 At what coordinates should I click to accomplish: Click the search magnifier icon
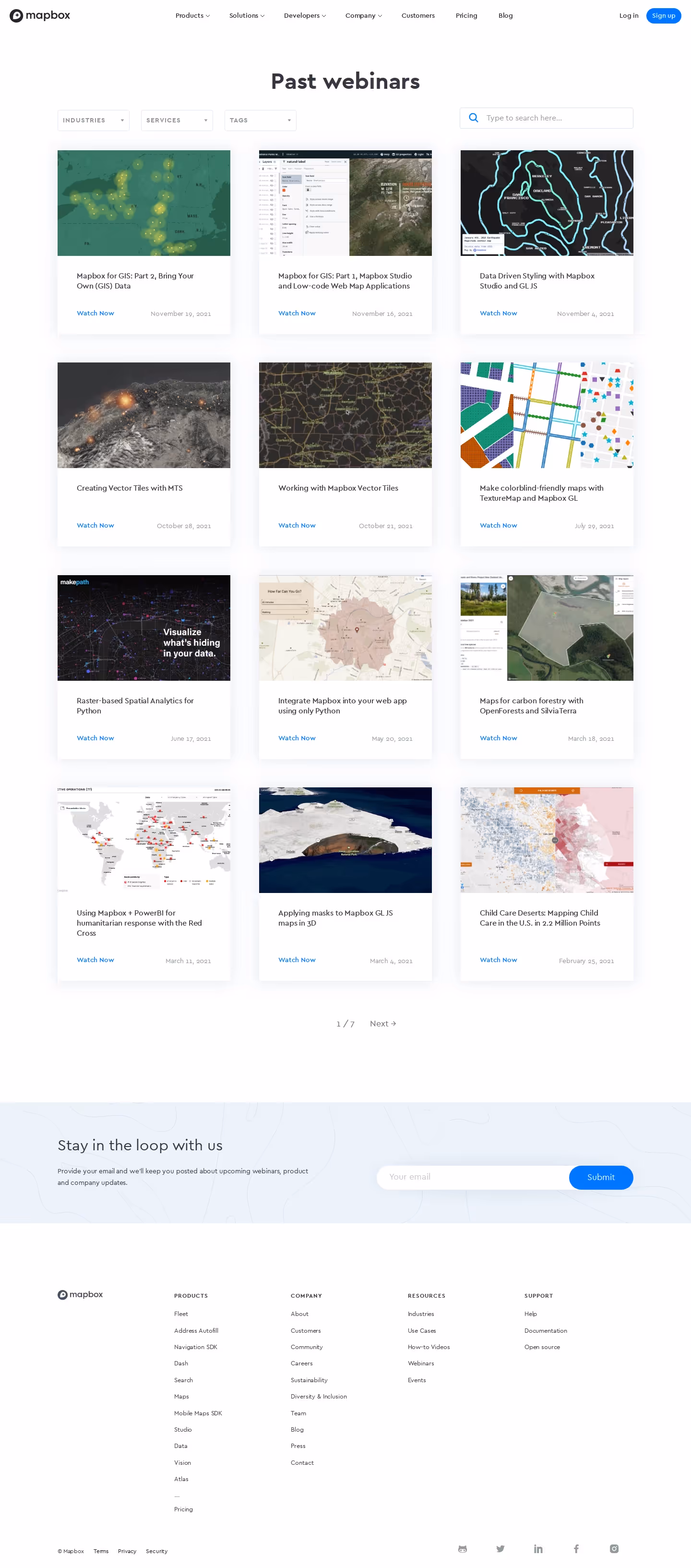(x=473, y=118)
